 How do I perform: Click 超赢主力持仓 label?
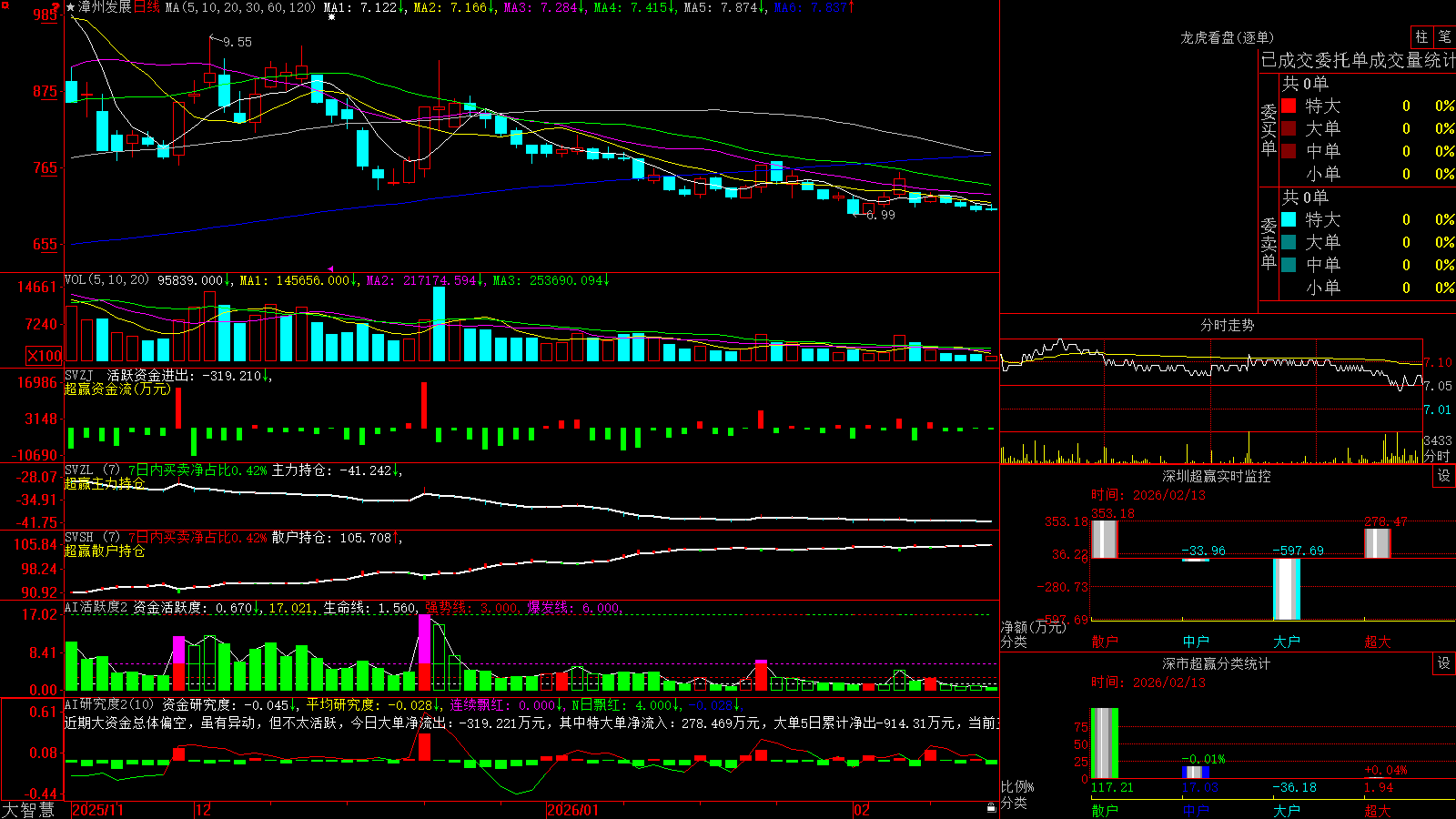[104, 483]
